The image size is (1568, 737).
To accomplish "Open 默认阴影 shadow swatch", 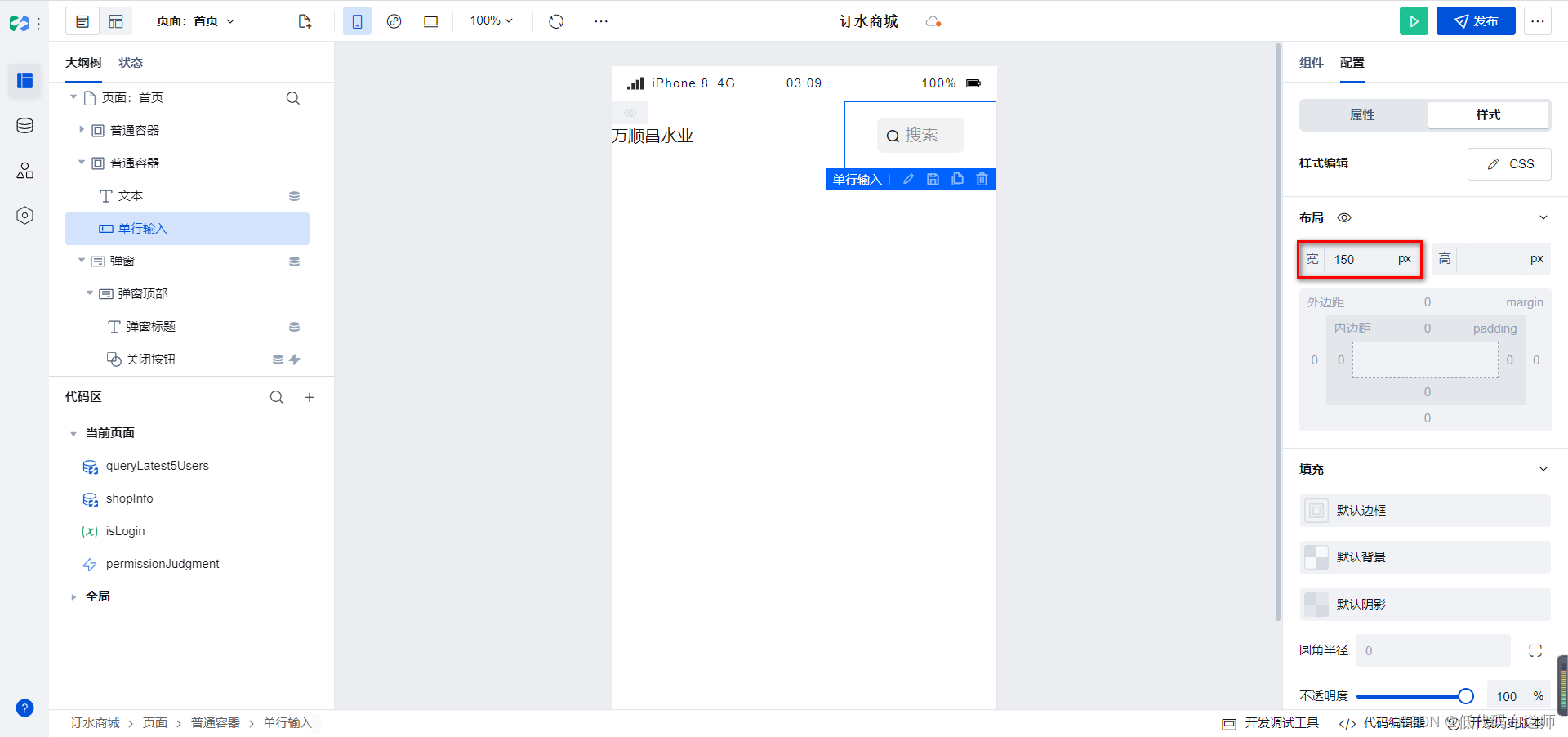I will 1316,605.
